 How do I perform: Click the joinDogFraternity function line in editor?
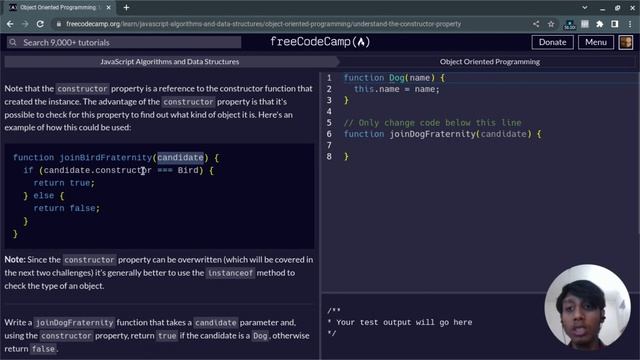tap(442, 134)
